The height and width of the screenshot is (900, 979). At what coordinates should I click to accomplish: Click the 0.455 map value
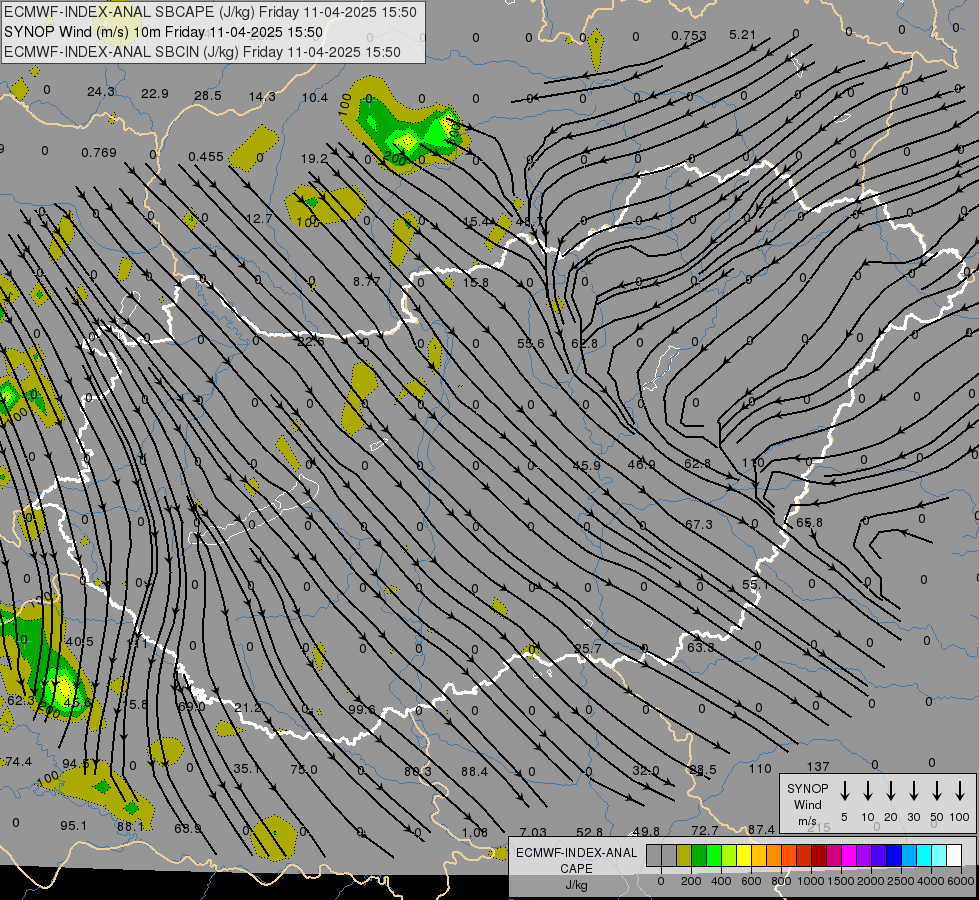205,157
